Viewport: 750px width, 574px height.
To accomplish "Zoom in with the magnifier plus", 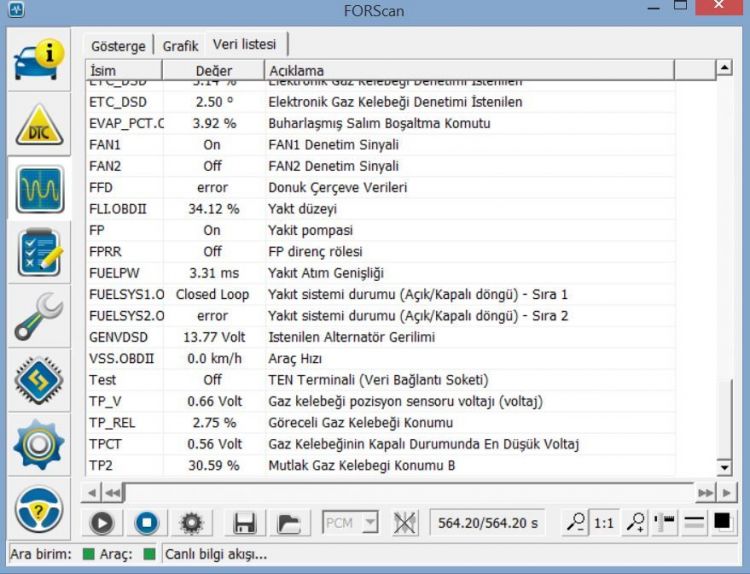I will tap(635, 522).
